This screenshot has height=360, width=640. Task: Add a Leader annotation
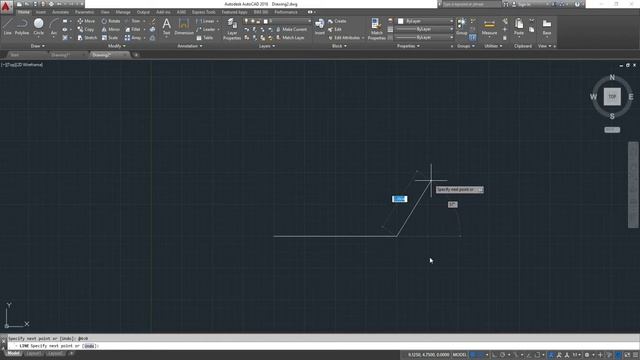click(x=206, y=29)
